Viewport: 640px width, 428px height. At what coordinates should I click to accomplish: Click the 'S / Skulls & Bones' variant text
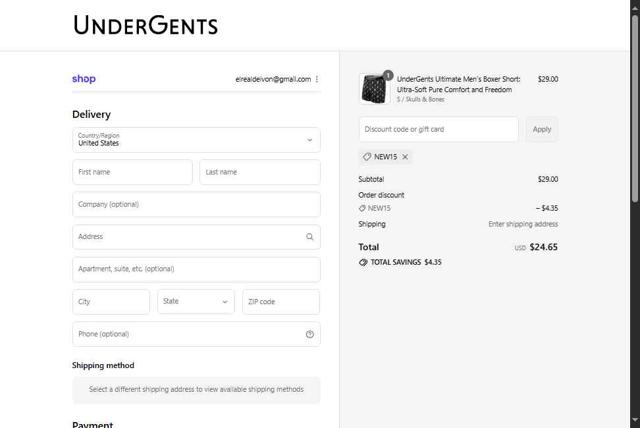click(420, 99)
